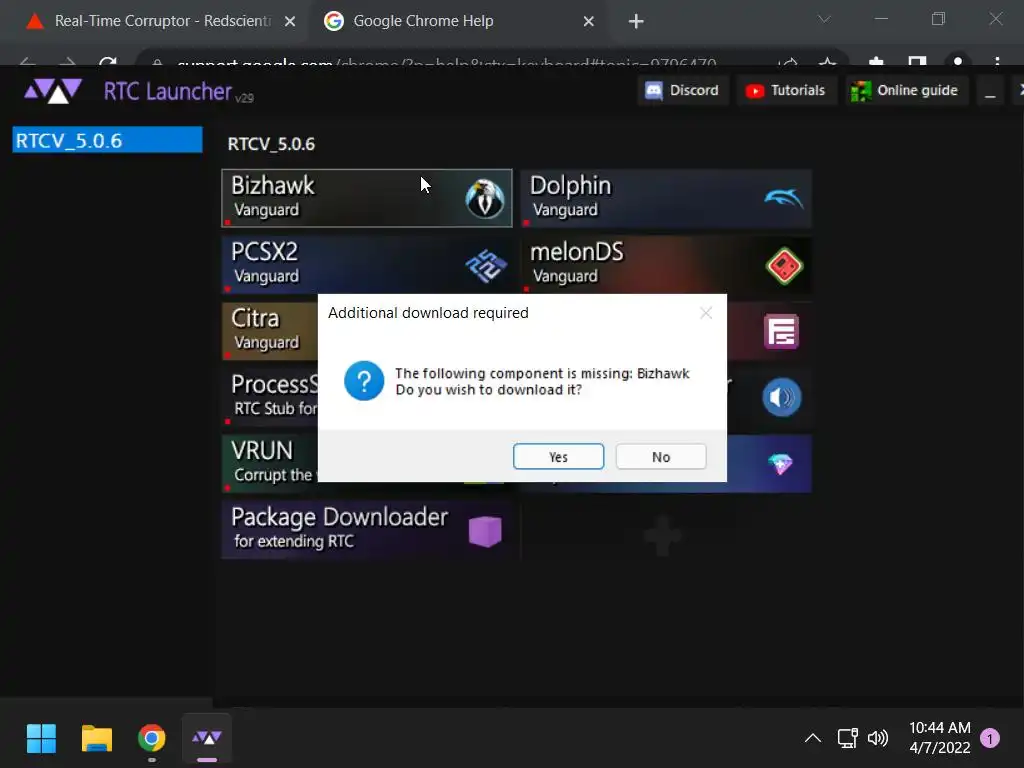Click RTC Launcher taskbar icon

pyautogui.click(x=206, y=739)
